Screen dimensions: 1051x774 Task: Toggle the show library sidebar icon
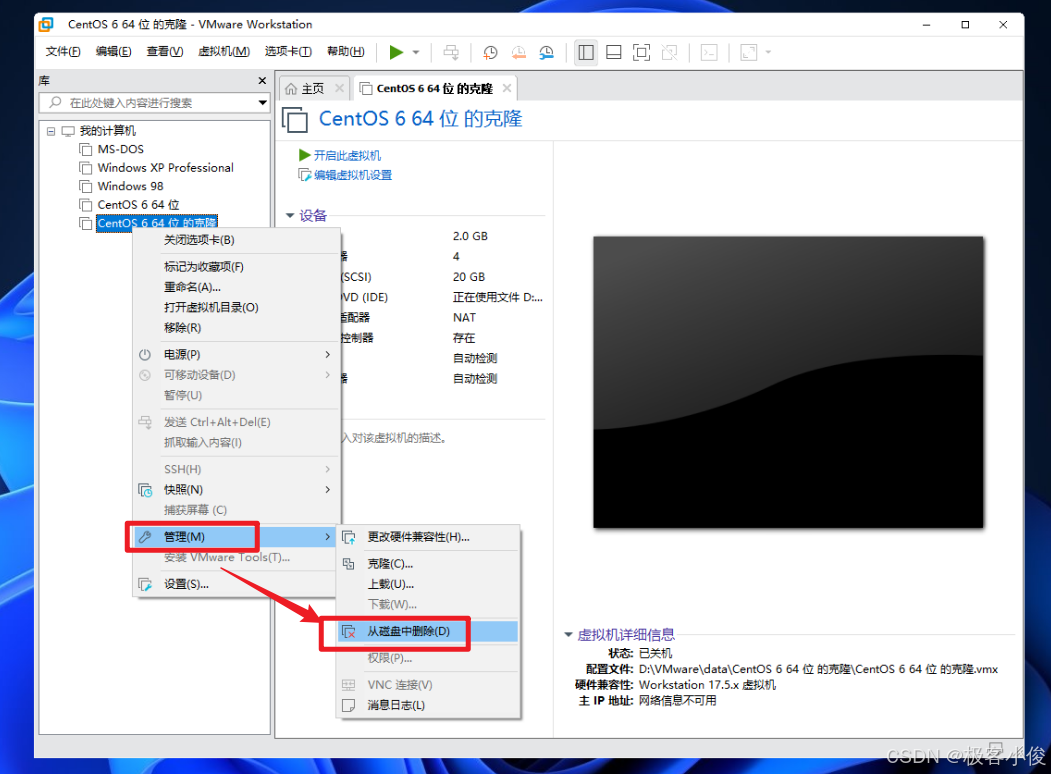pos(586,52)
